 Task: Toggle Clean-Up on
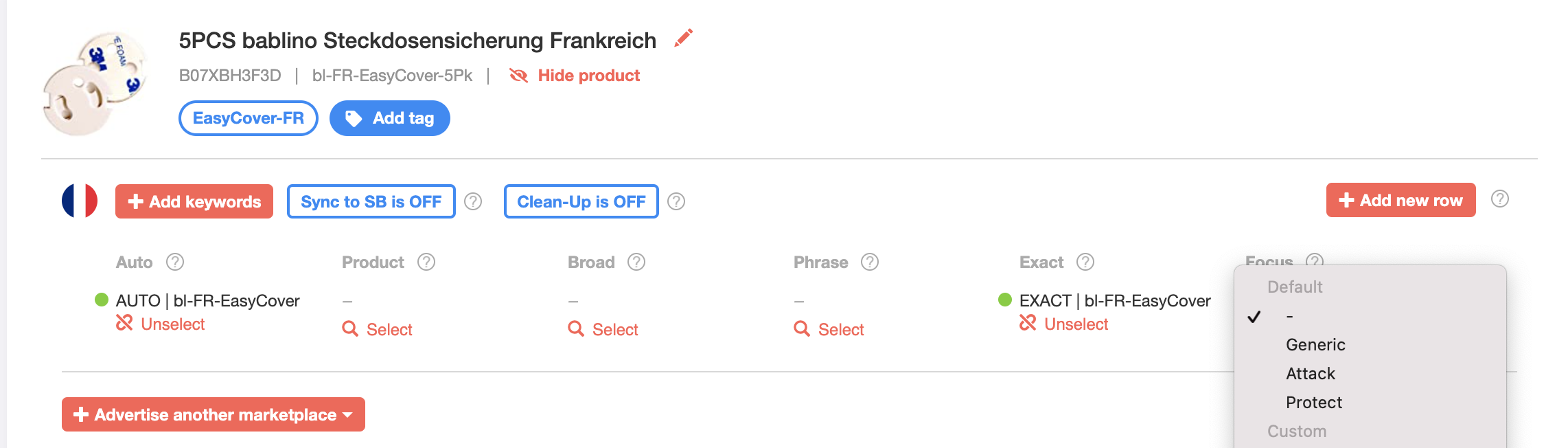coord(581,201)
